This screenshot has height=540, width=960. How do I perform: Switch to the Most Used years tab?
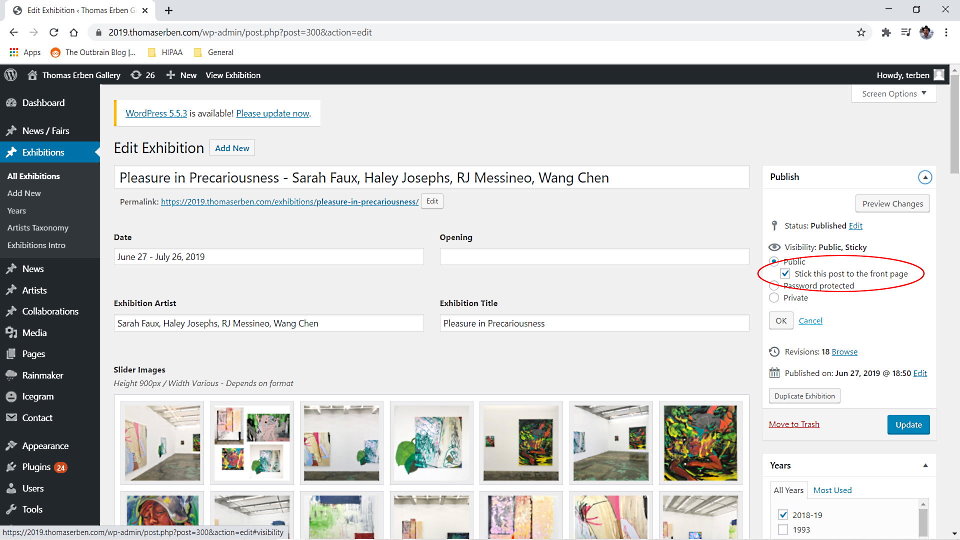pyautogui.click(x=832, y=490)
